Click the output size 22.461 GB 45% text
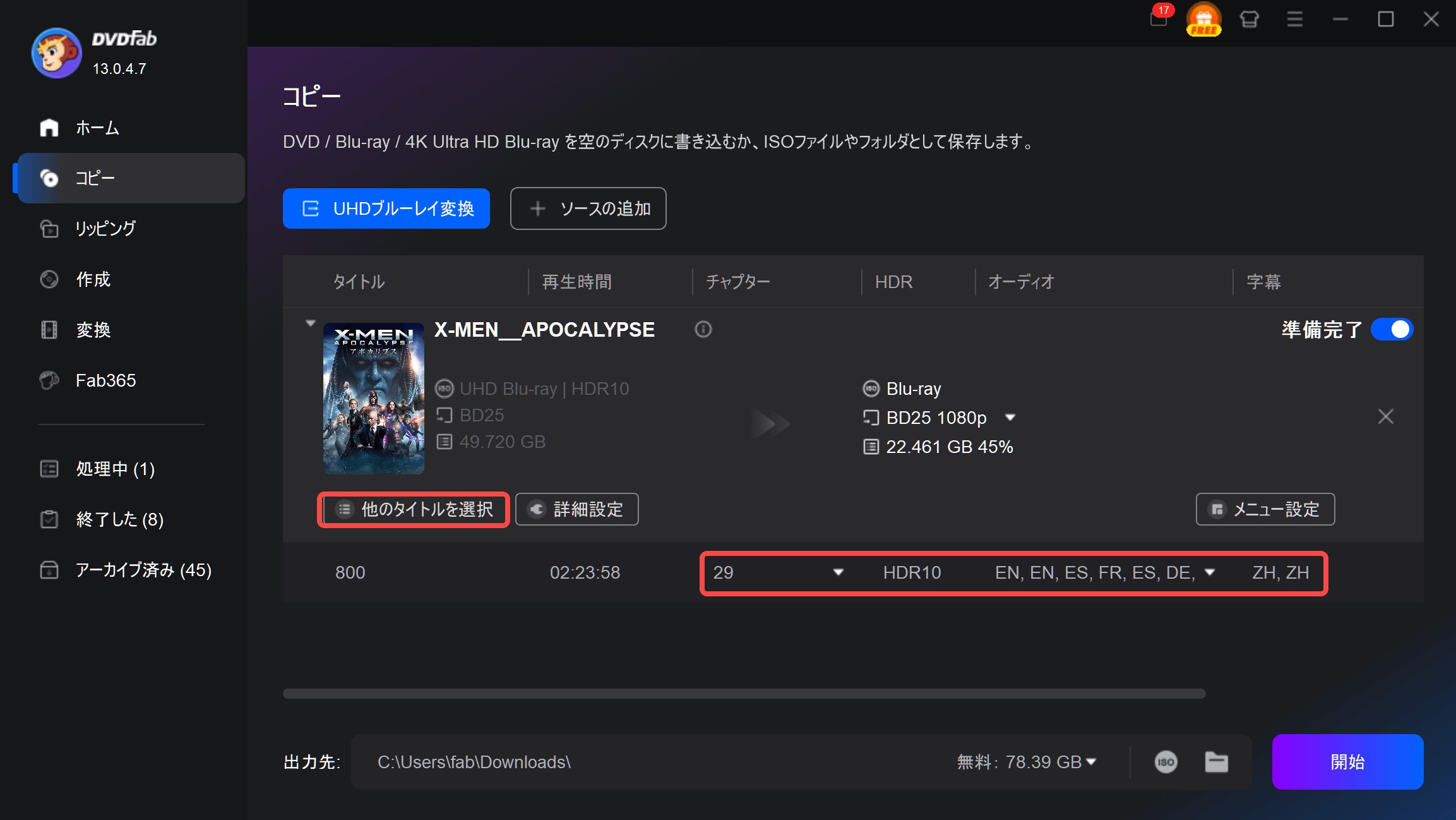 [x=949, y=447]
